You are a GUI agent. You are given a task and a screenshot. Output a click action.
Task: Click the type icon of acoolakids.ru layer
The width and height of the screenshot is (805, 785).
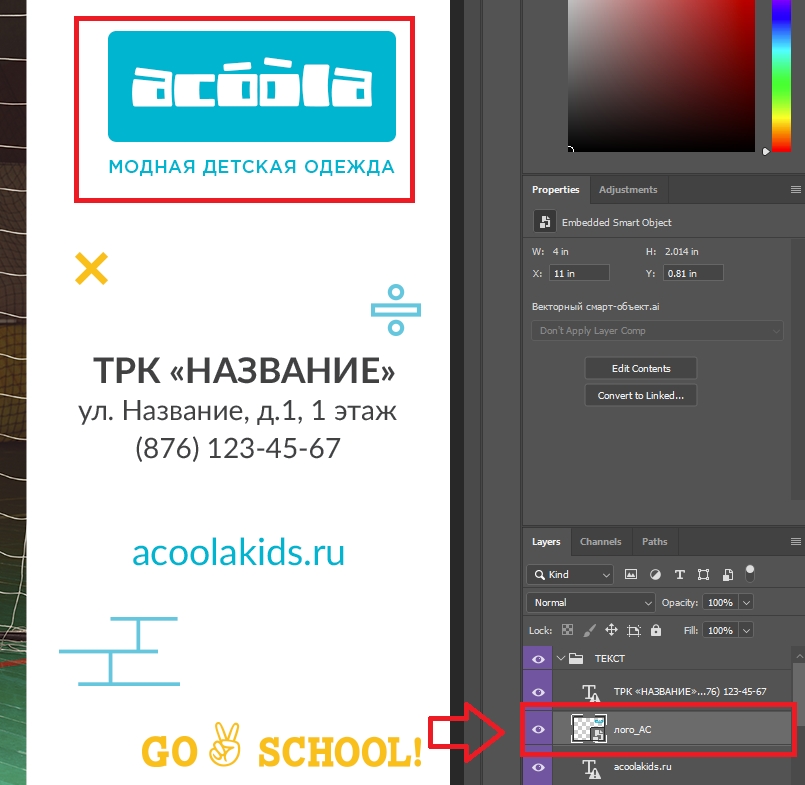point(591,768)
